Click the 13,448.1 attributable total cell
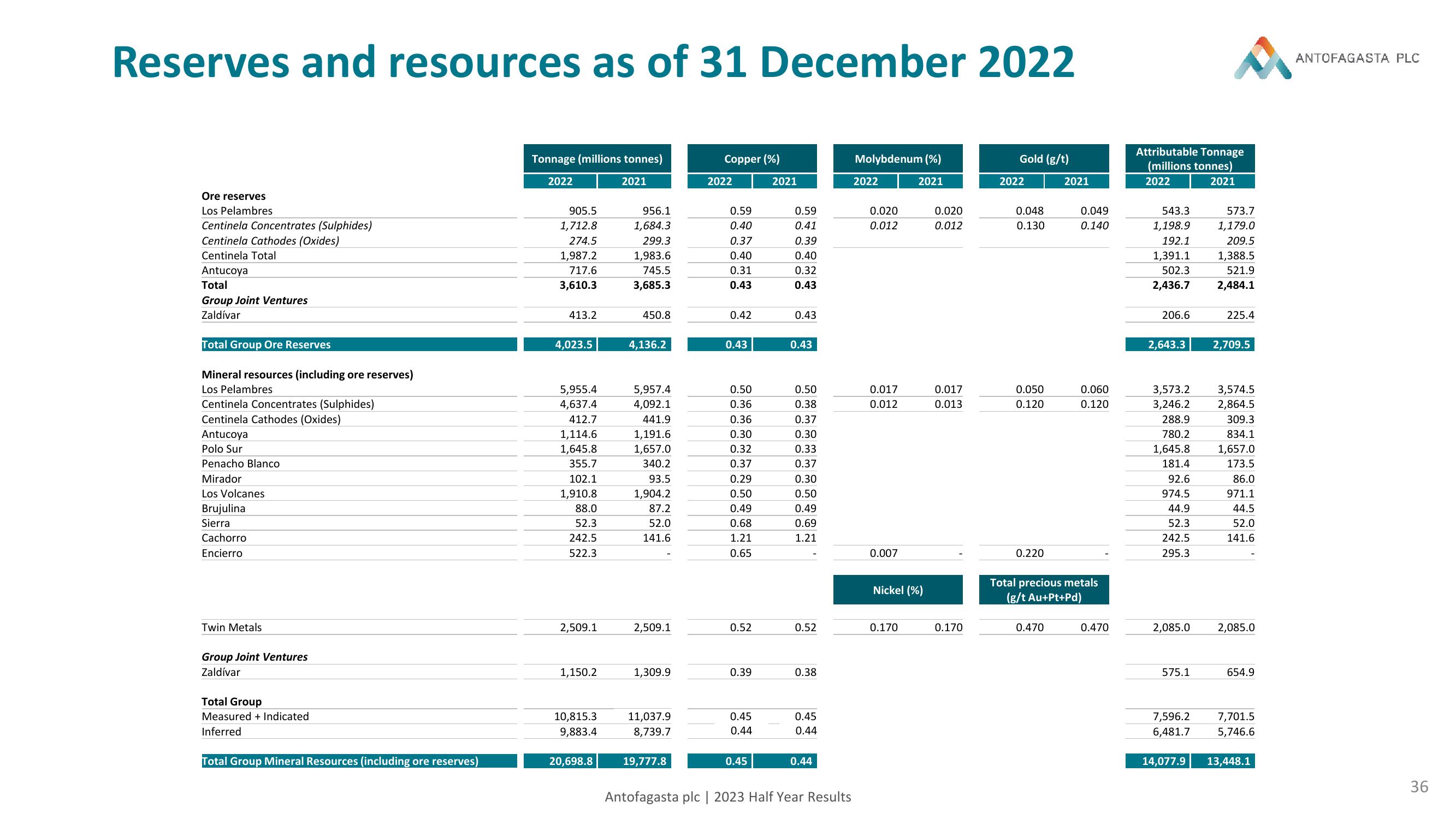Image resolution: width=1456 pixels, height=819 pixels. (x=1223, y=761)
